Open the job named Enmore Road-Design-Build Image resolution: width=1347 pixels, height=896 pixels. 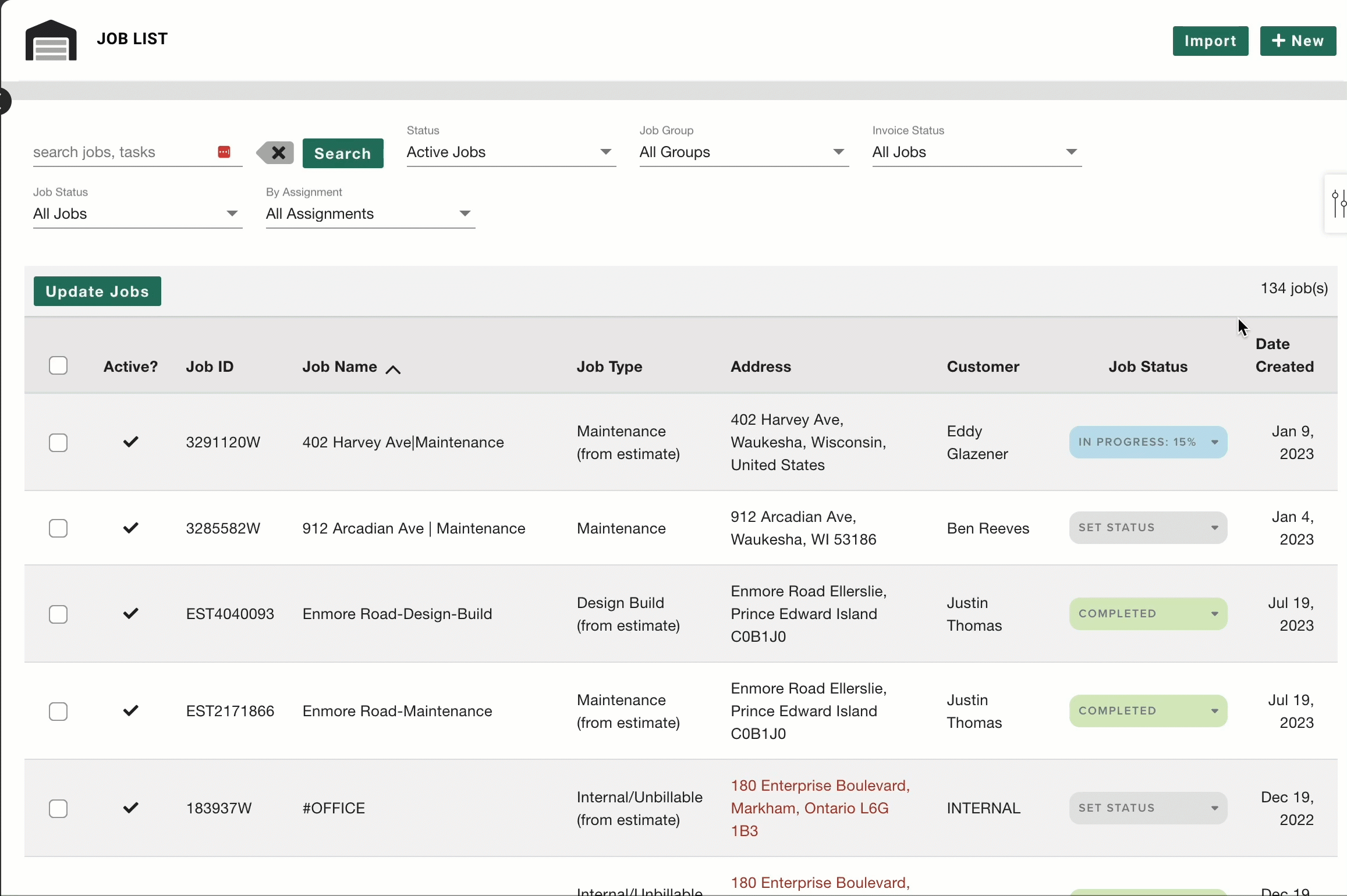click(x=397, y=614)
